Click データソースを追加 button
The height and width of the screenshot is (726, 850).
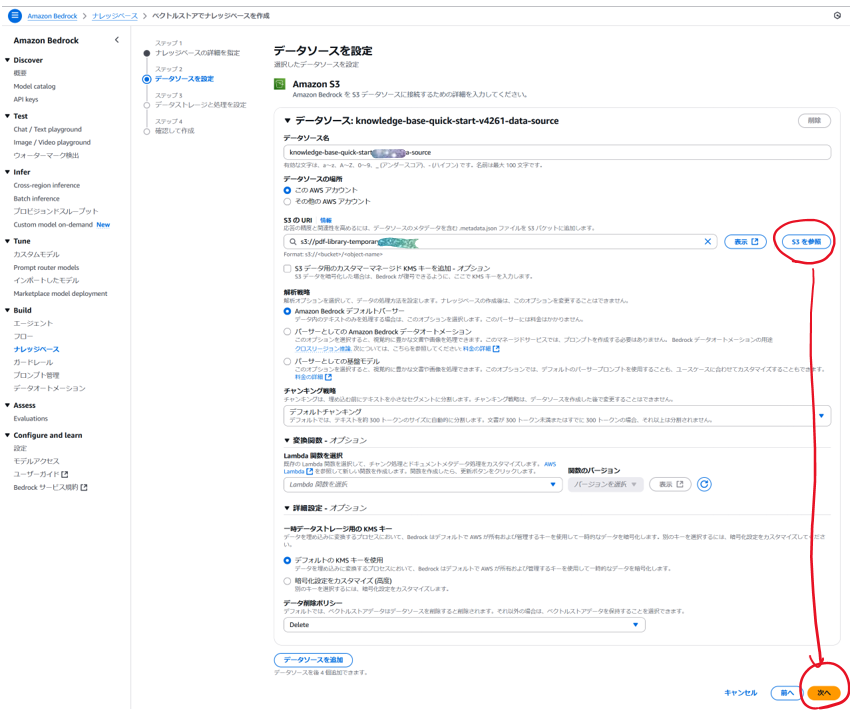point(313,660)
